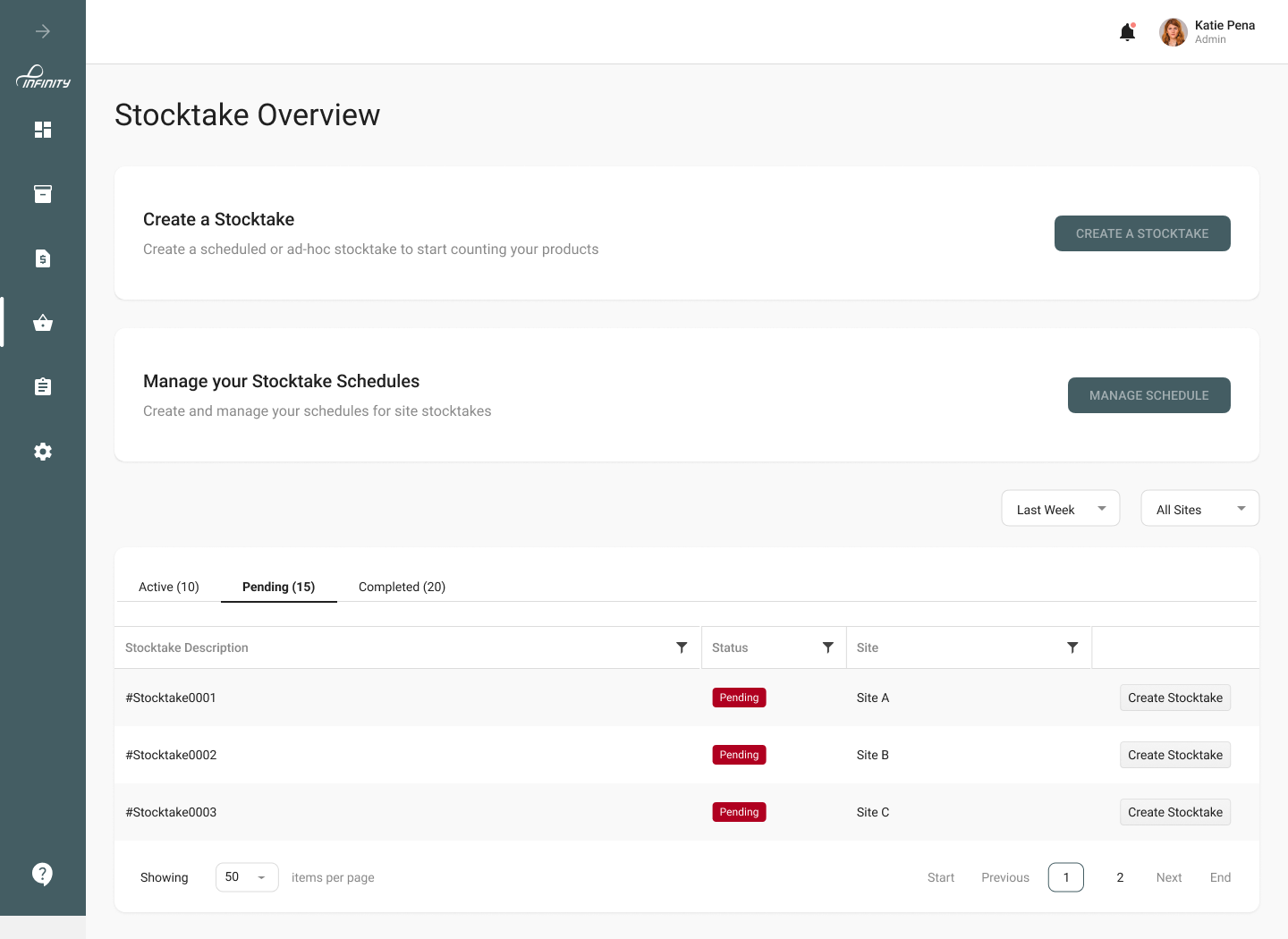Select the shopping basket sidebar icon

coord(43,323)
